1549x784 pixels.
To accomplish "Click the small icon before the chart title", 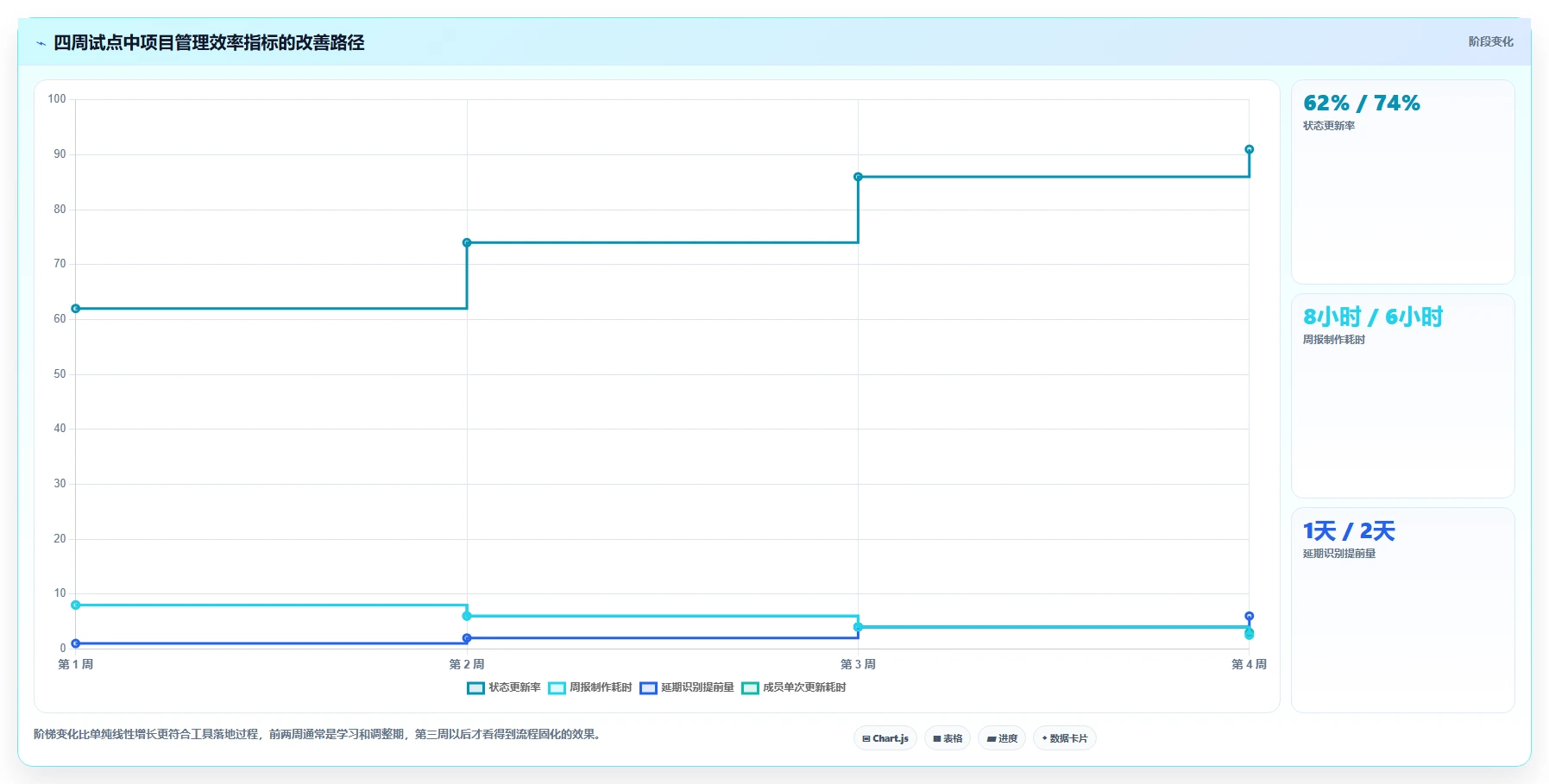I will (41, 43).
